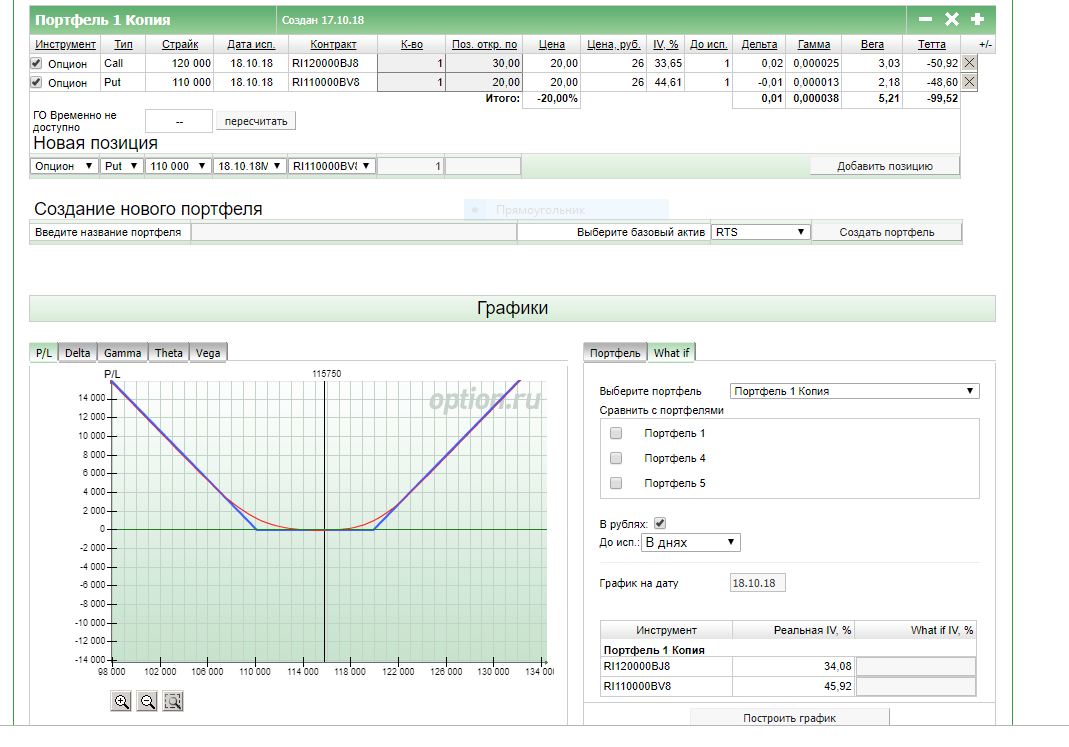Click the new position quantity field

point(410,166)
